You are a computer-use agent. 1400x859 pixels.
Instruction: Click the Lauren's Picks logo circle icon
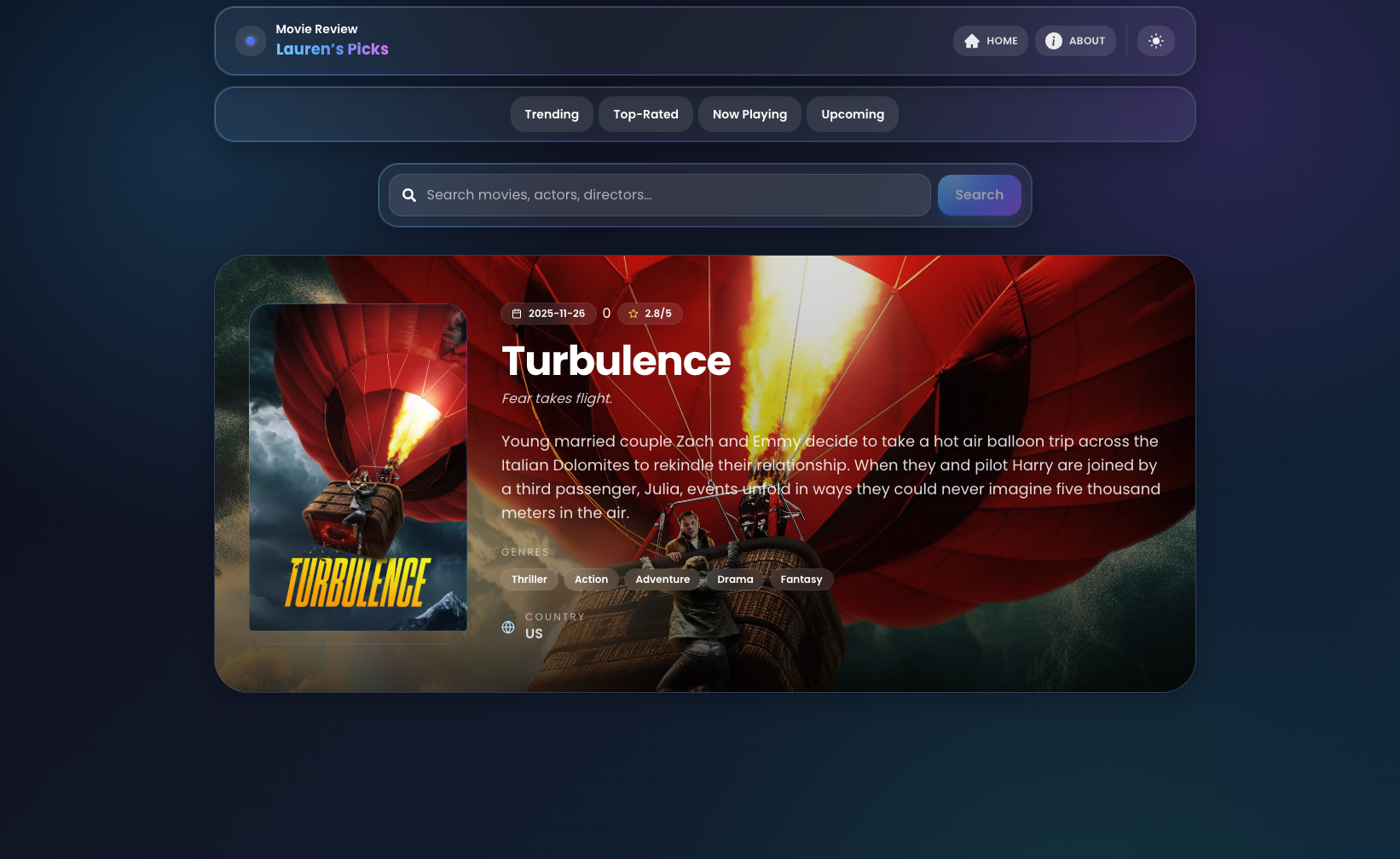[250, 41]
